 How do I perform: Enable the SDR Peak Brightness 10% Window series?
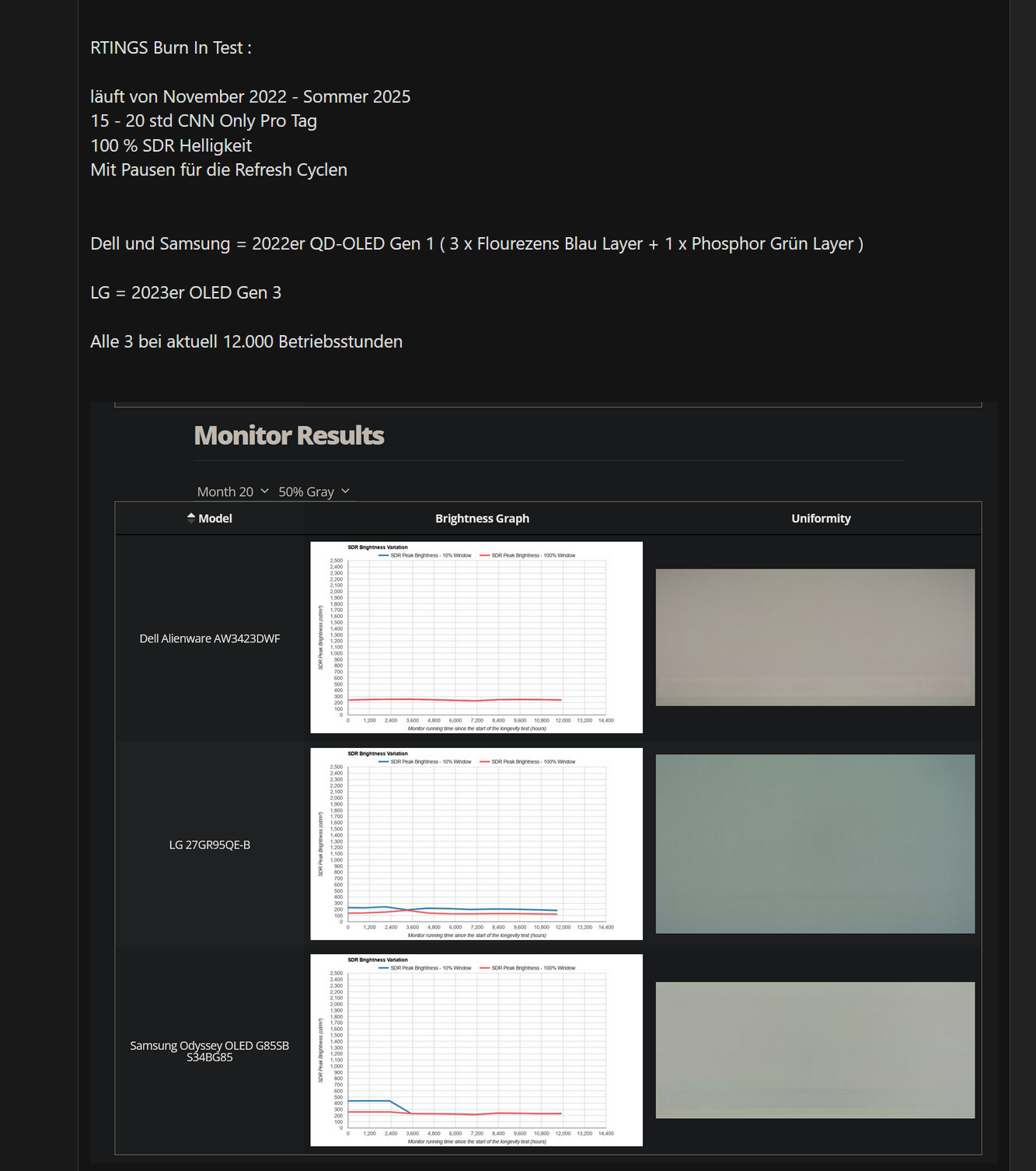click(x=424, y=554)
